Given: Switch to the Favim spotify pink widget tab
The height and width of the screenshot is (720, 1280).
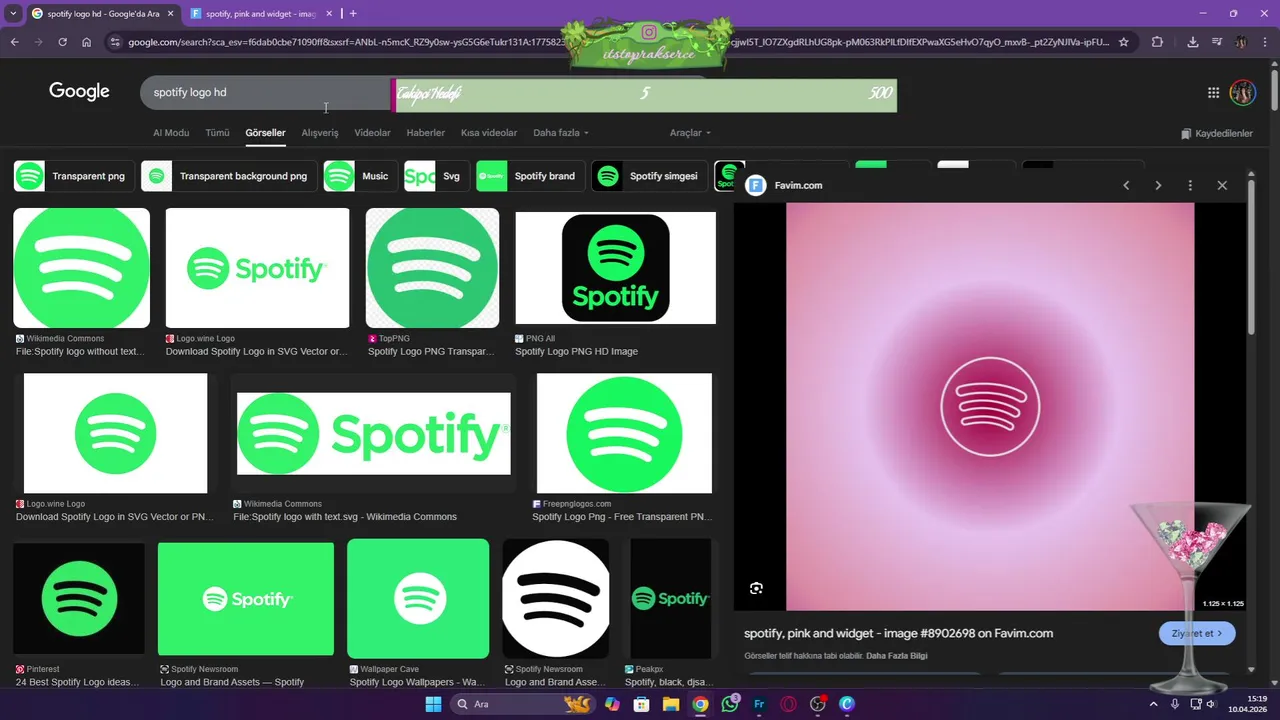Looking at the screenshot, I should 260,14.
